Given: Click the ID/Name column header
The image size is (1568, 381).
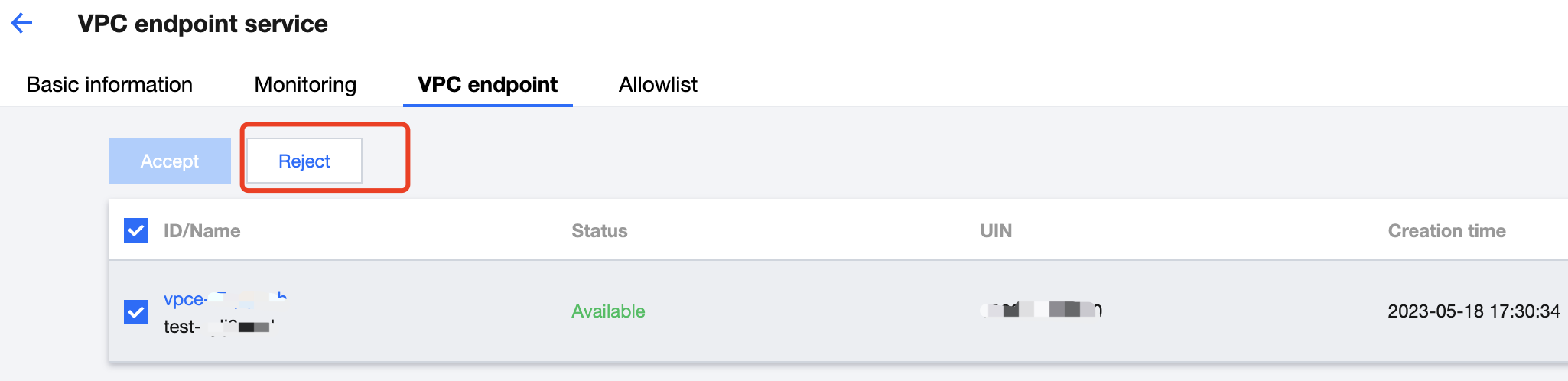Looking at the screenshot, I should click(x=202, y=231).
